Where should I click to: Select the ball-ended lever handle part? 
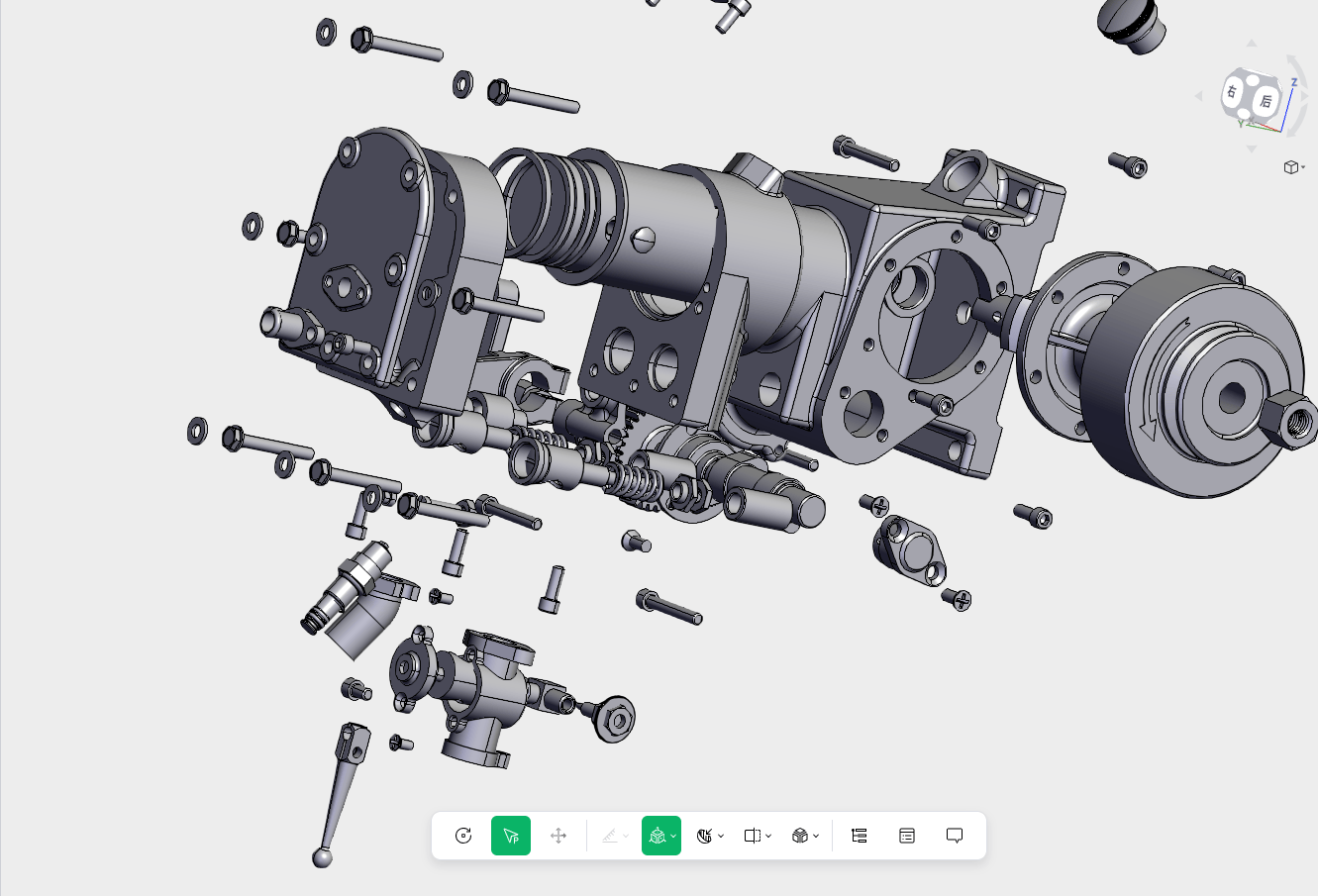click(340, 795)
